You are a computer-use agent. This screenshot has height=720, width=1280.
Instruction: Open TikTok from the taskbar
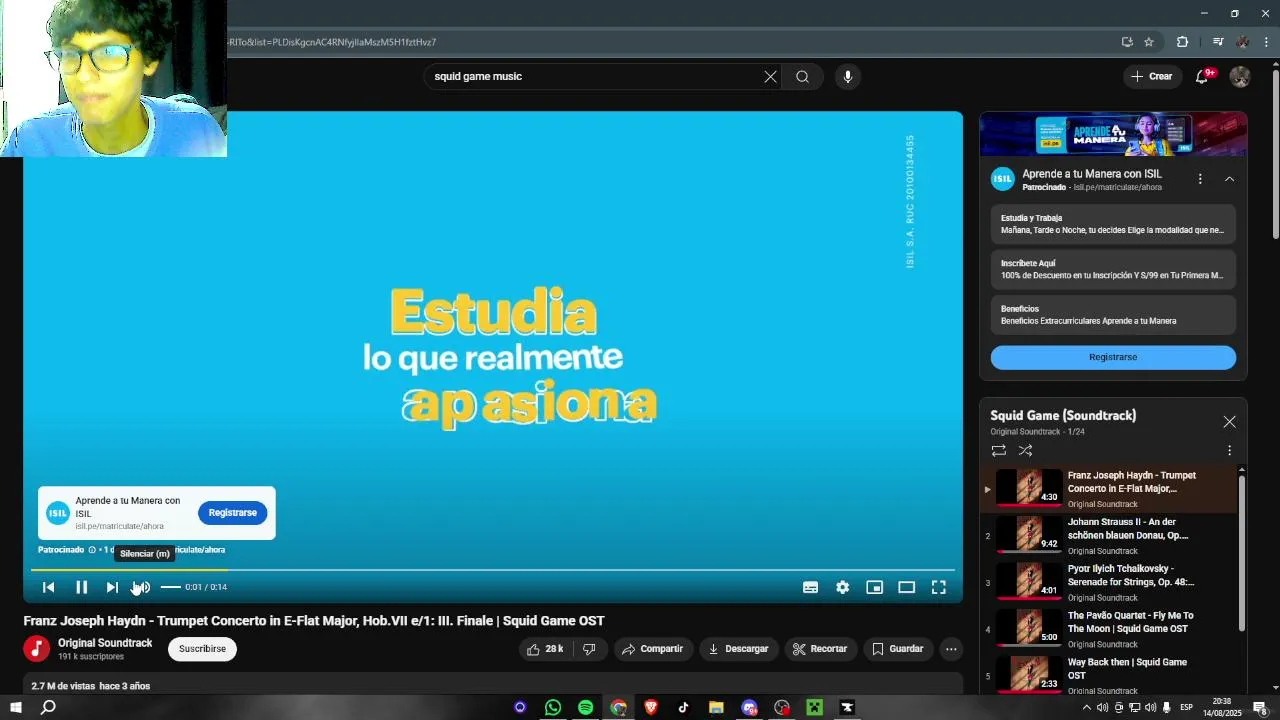(684, 708)
